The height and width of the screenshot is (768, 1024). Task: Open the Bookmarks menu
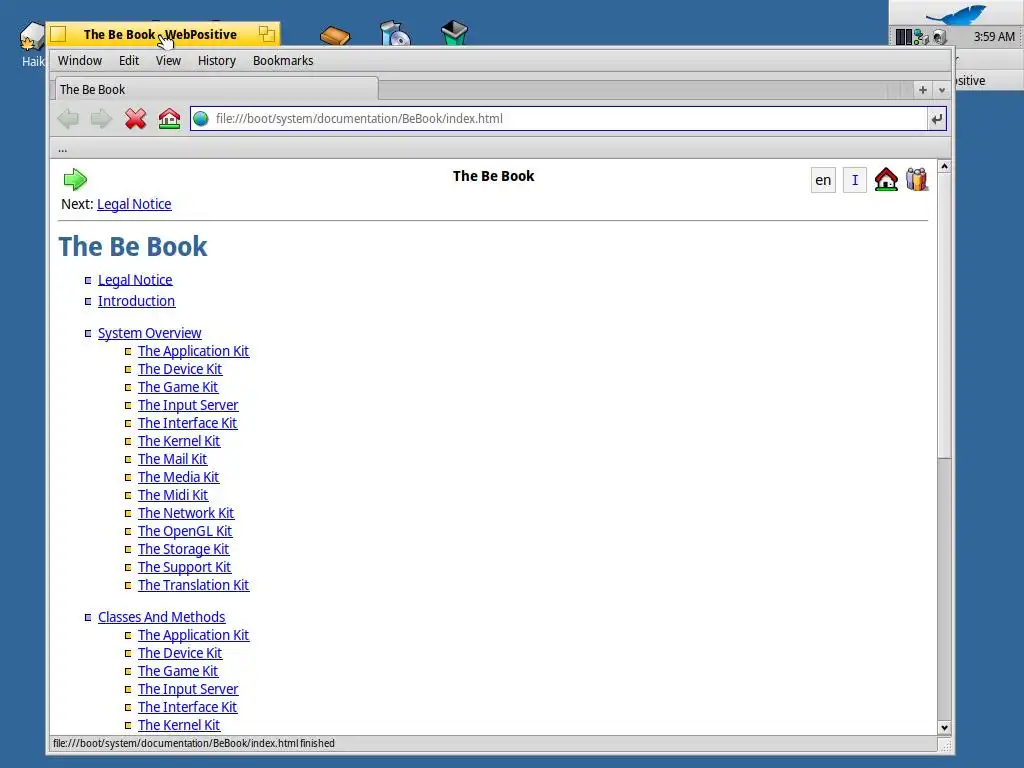coord(283,61)
